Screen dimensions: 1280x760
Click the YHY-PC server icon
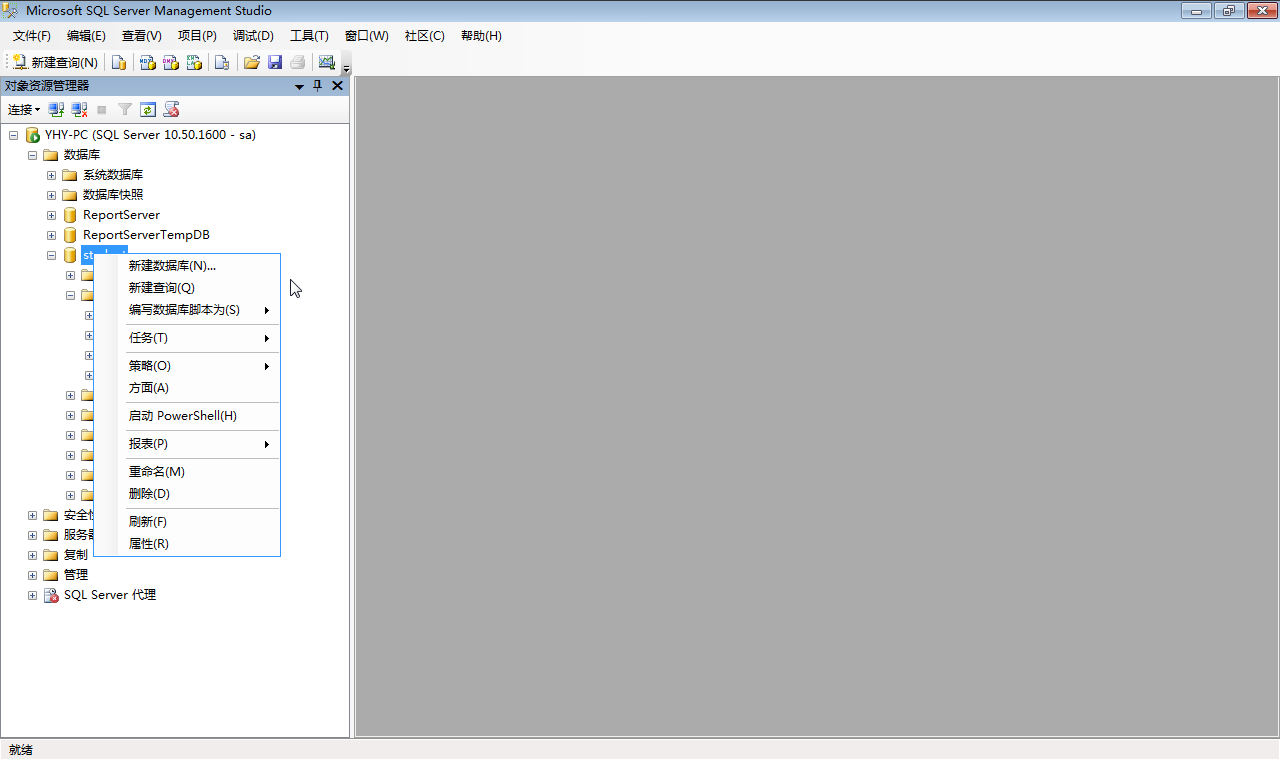coord(32,135)
